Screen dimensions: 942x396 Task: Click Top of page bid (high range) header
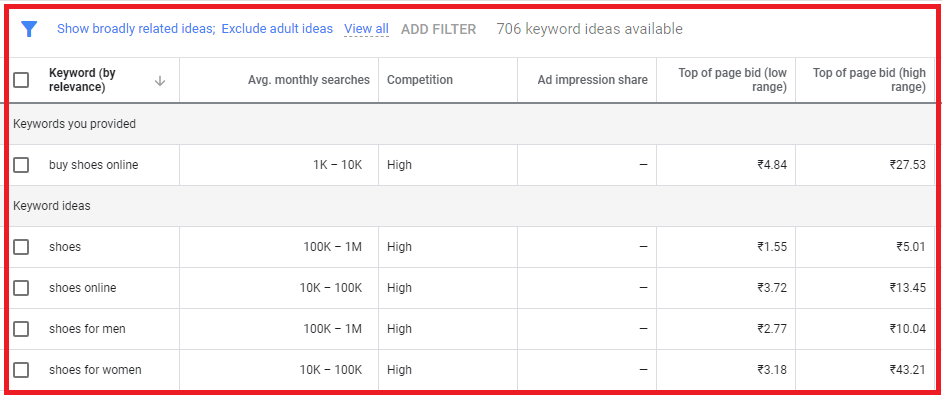pos(869,80)
